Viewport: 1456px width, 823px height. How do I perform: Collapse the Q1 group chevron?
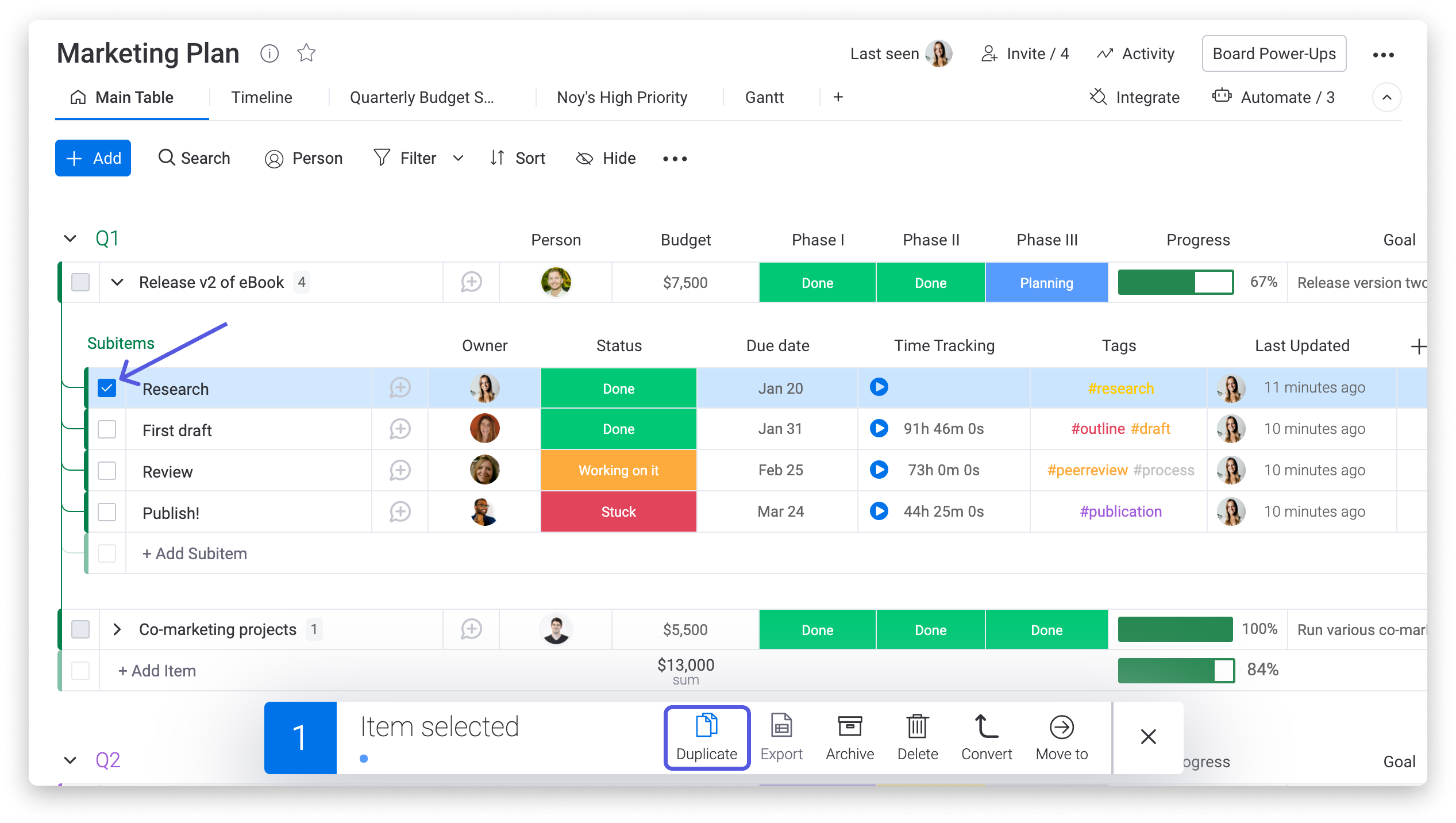(x=70, y=239)
